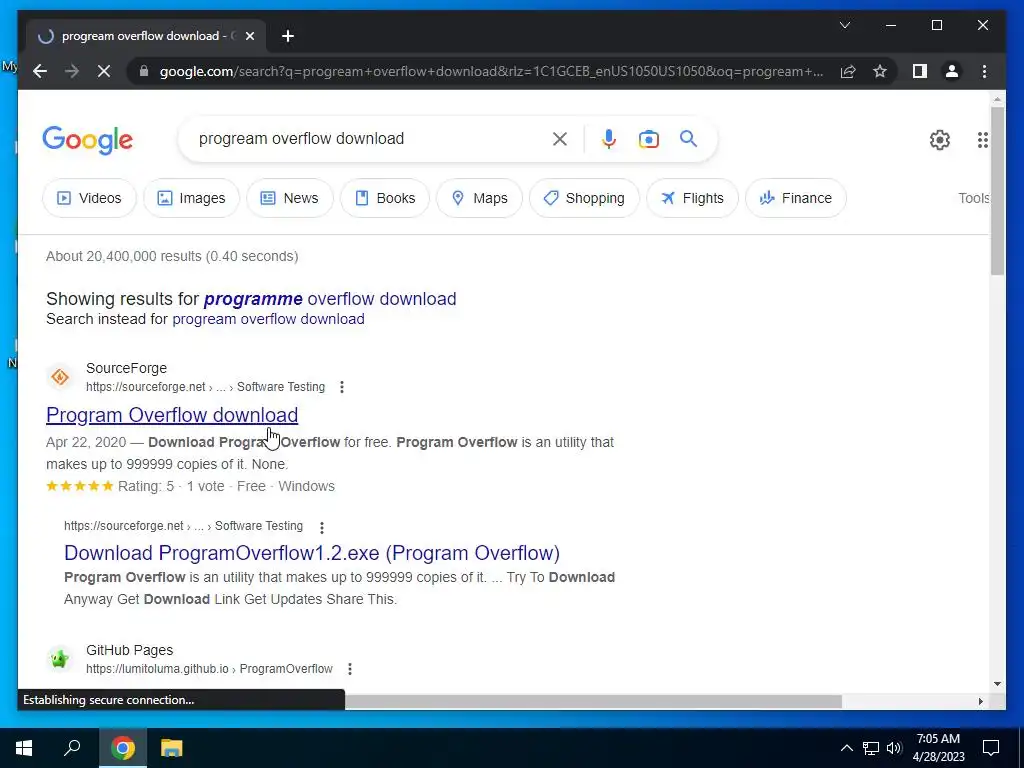Click the SourceForge favicon
Screen dimensions: 1024x768
[60, 377]
